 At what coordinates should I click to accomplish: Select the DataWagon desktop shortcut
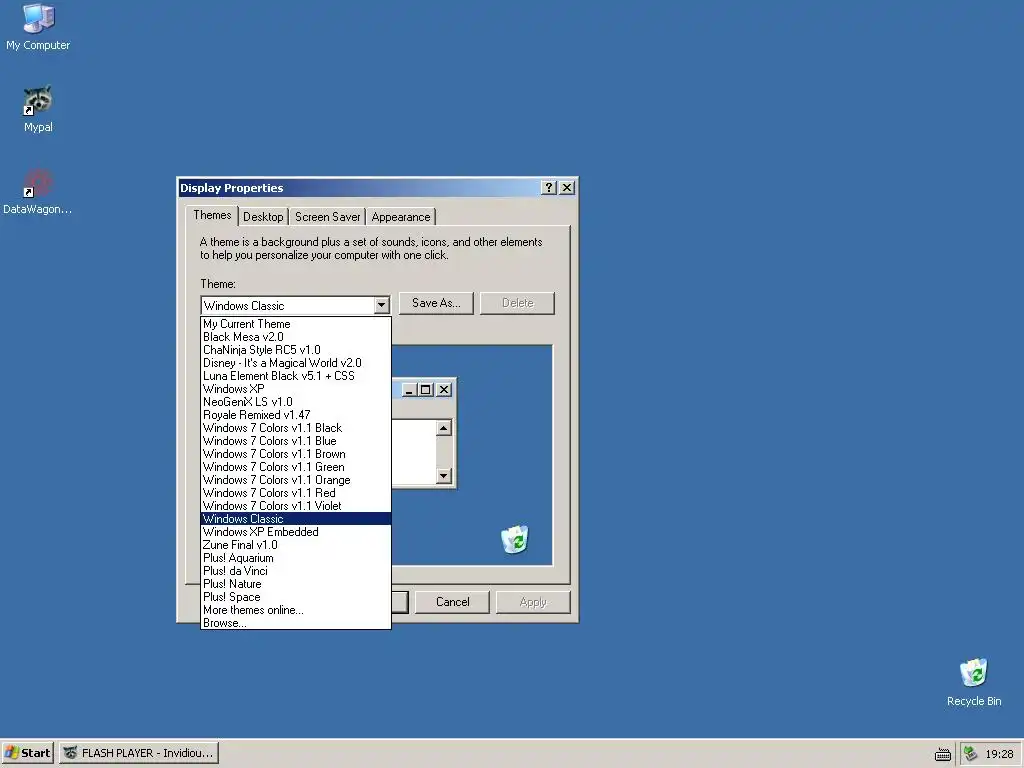tap(37, 191)
